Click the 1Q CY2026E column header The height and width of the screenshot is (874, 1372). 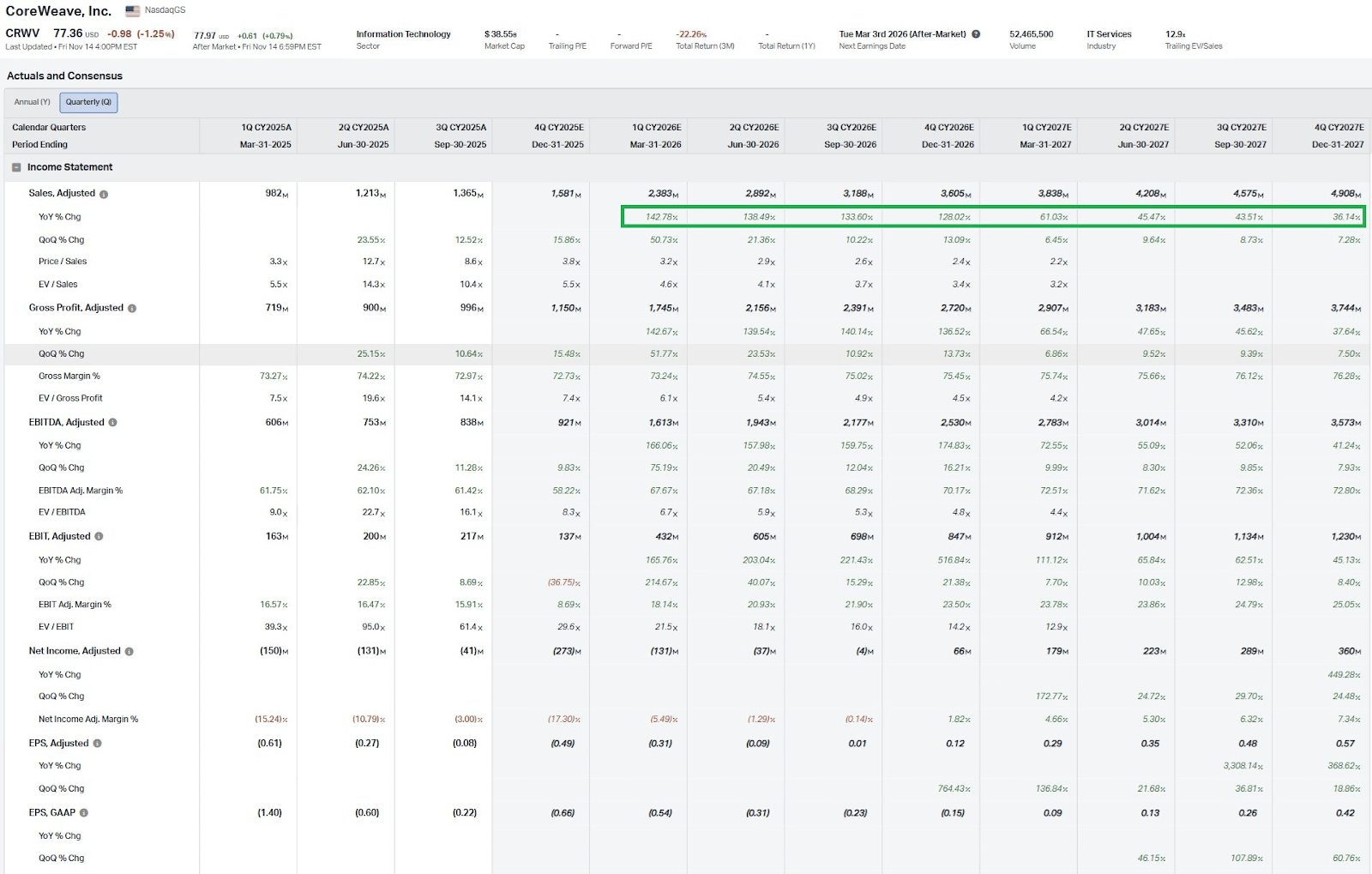[x=657, y=128]
